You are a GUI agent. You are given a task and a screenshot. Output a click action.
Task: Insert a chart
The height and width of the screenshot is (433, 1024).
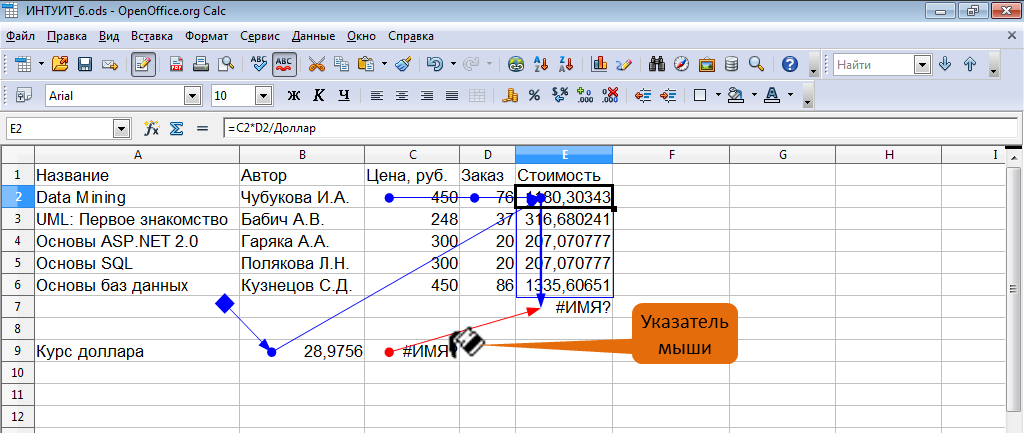pos(599,64)
